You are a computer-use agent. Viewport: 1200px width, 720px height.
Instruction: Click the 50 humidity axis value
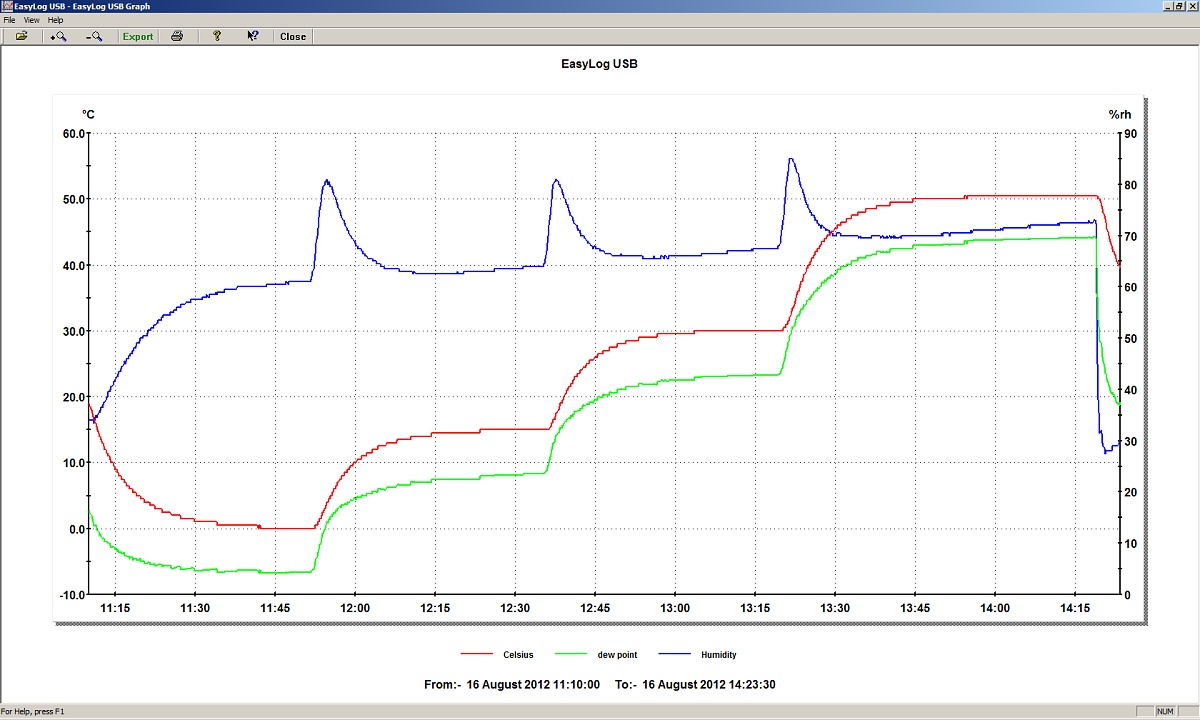[x=1129, y=338]
